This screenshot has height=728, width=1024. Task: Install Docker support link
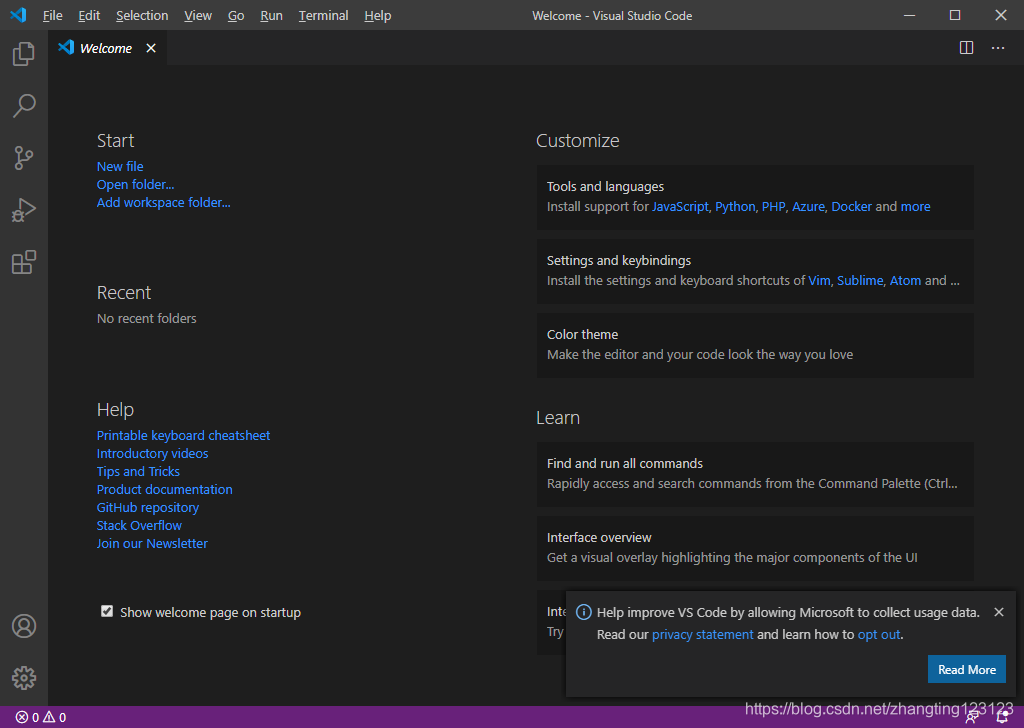point(851,206)
